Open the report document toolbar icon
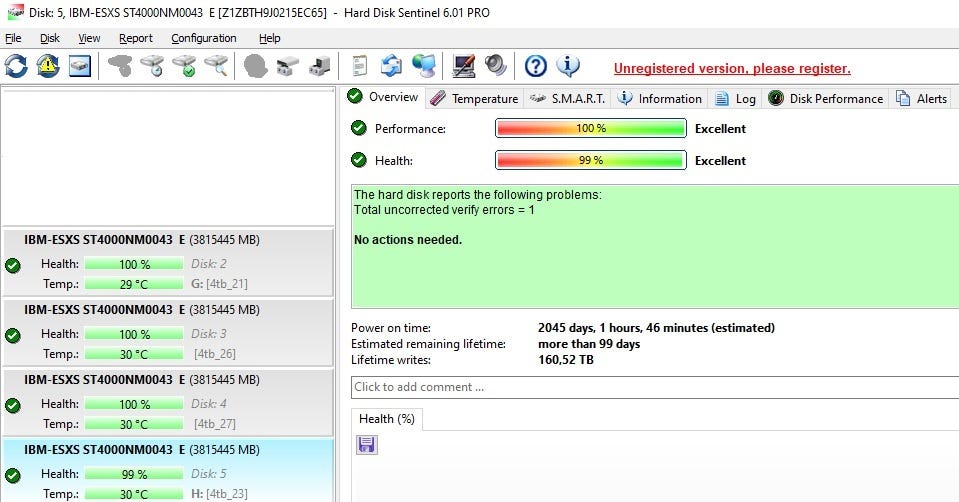This screenshot has height=502, width=959. 360,65
